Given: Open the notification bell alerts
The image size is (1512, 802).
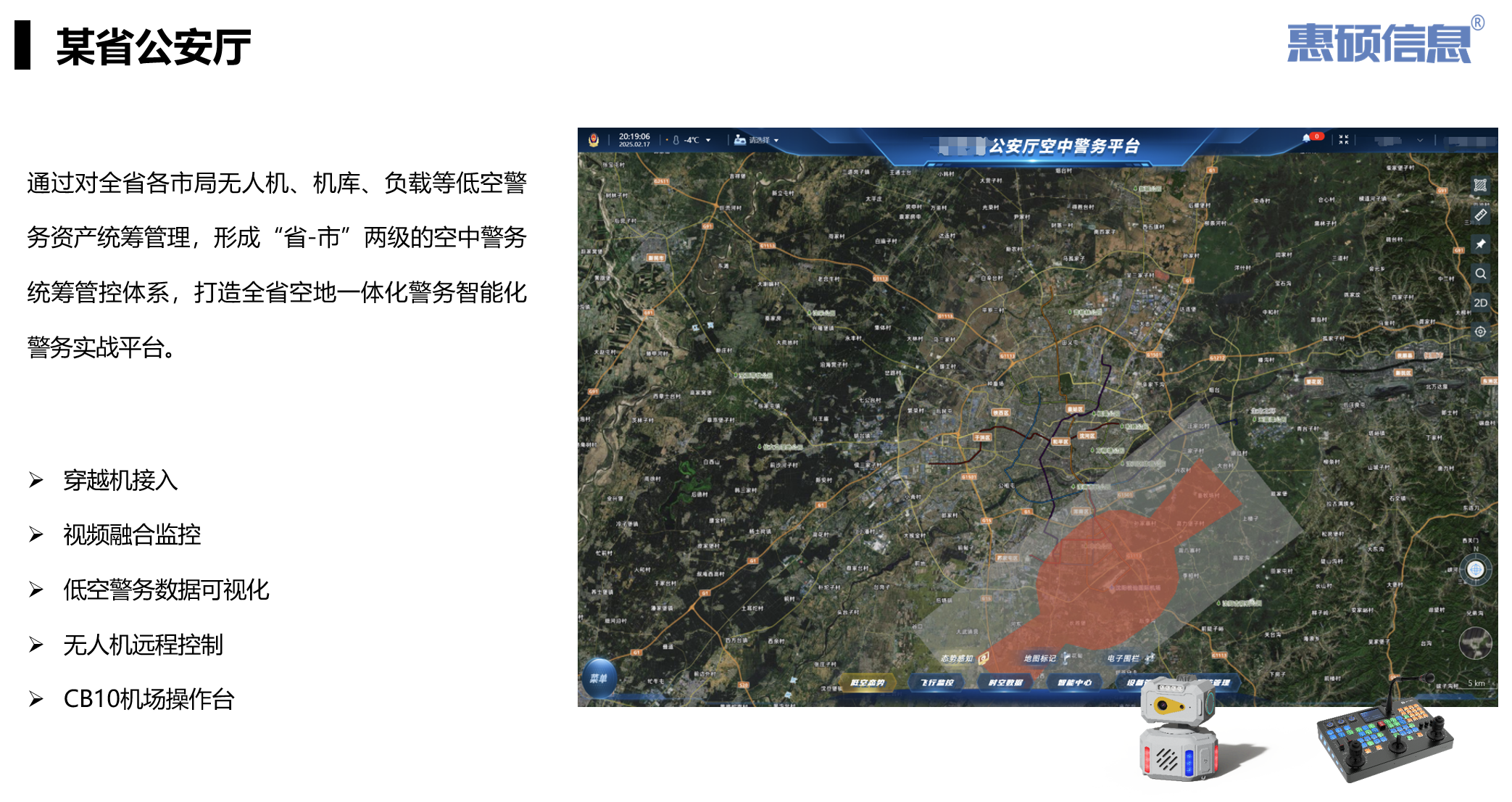Looking at the screenshot, I should tap(1306, 138).
